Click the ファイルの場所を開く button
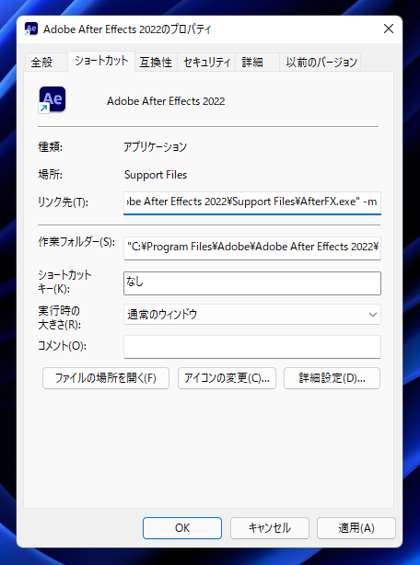Viewport: 420px width, 565px height. [x=106, y=378]
